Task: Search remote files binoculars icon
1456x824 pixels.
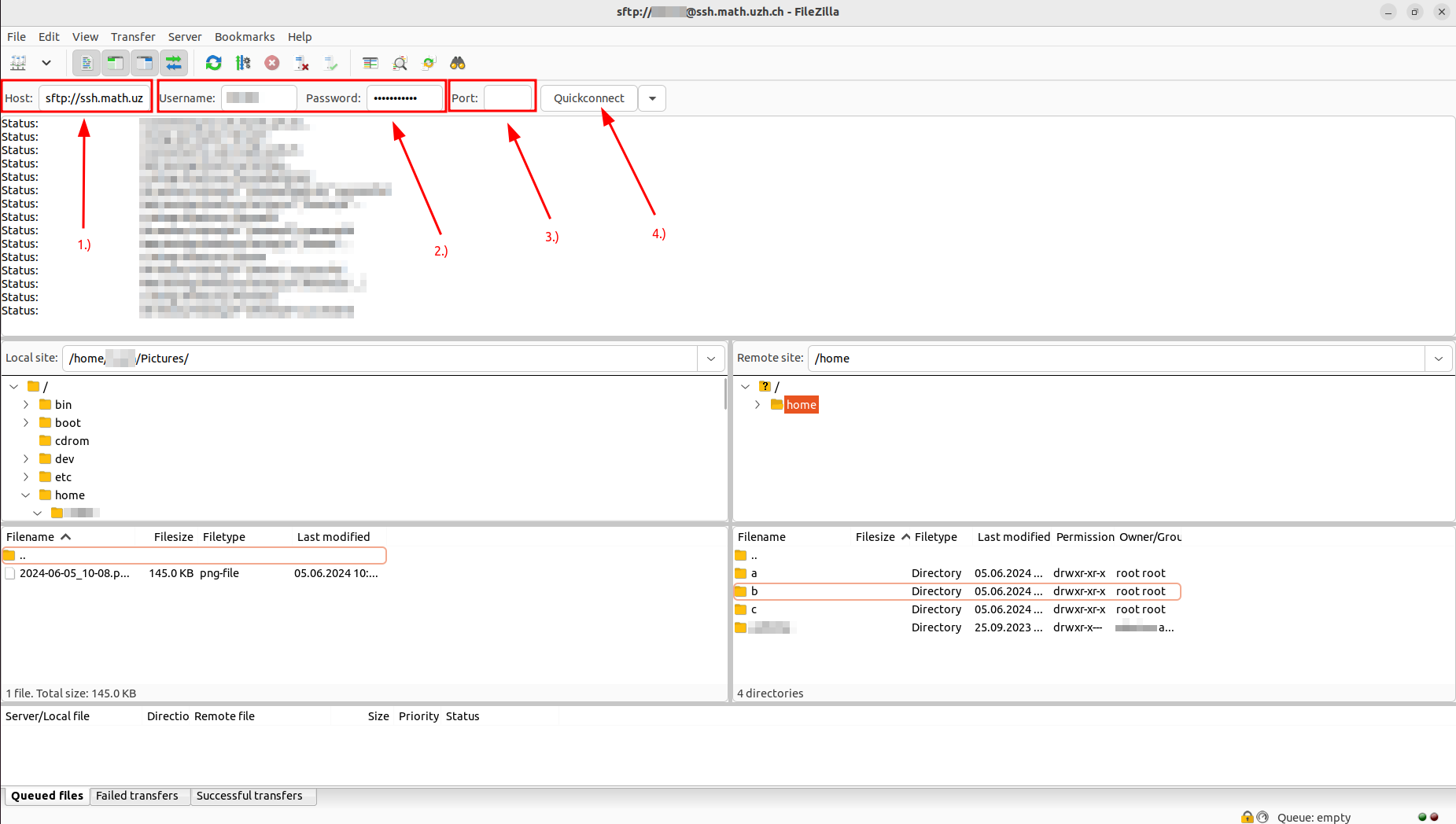Action: (458, 63)
